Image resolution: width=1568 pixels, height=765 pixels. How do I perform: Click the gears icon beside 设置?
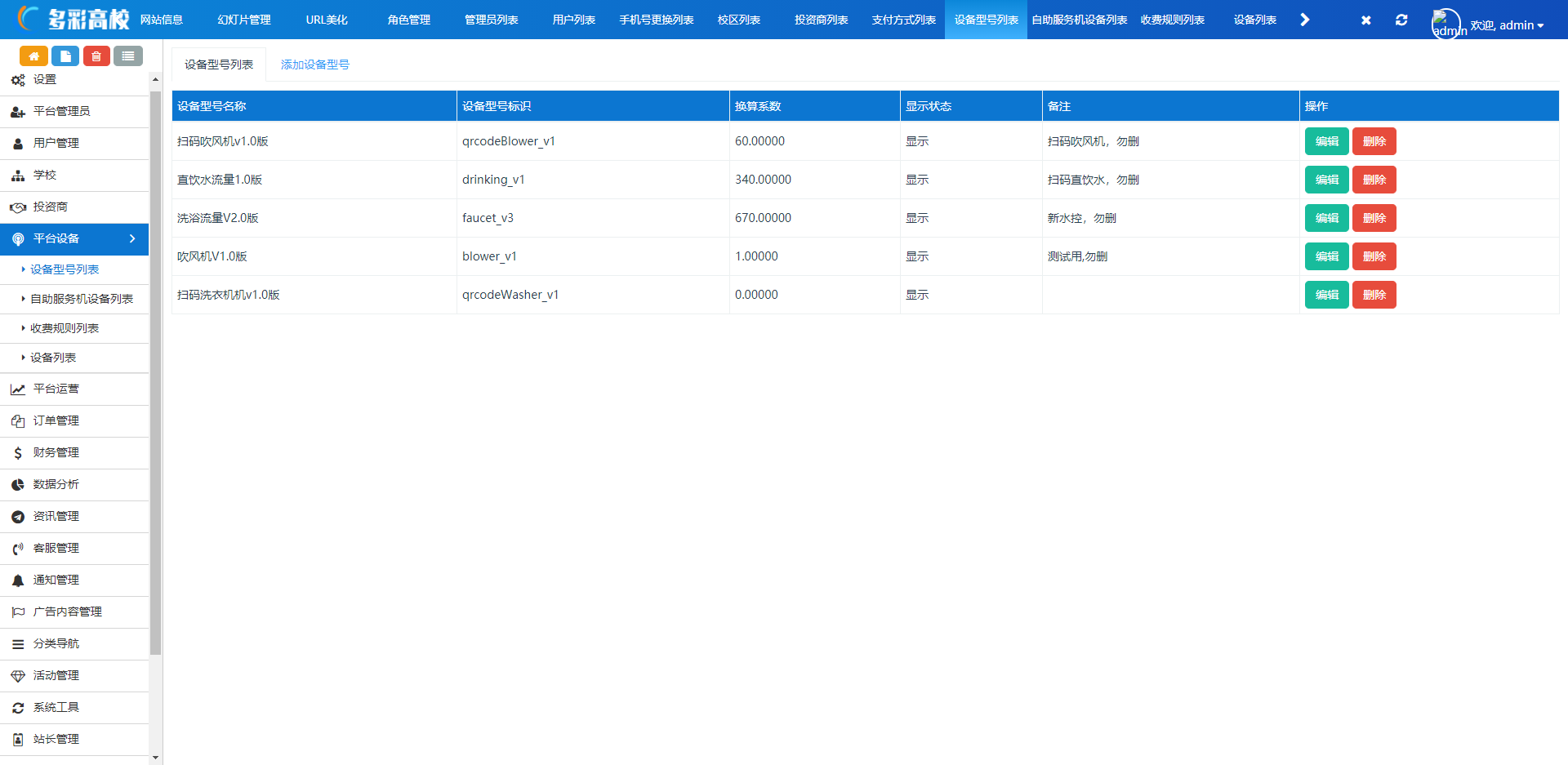(18, 80)
